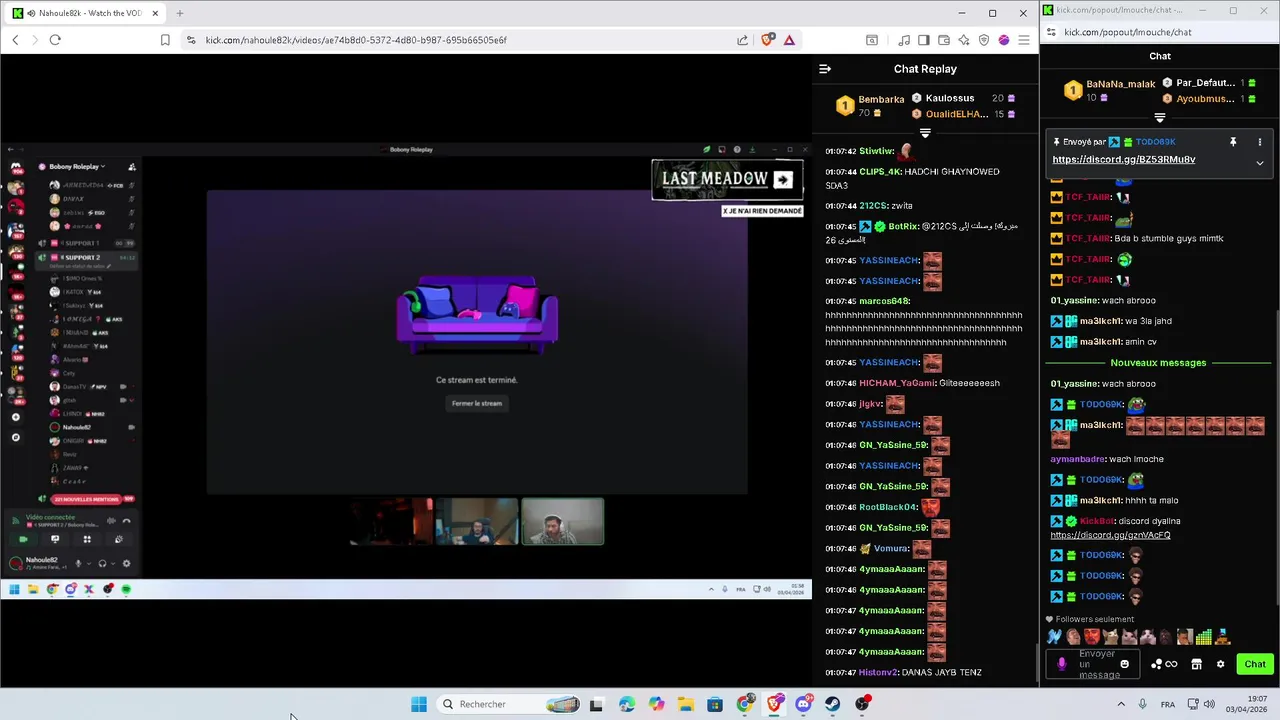View site settings icon in VOD address bar
Screen dimensions: 1280x720
click(x=191, y=40)
